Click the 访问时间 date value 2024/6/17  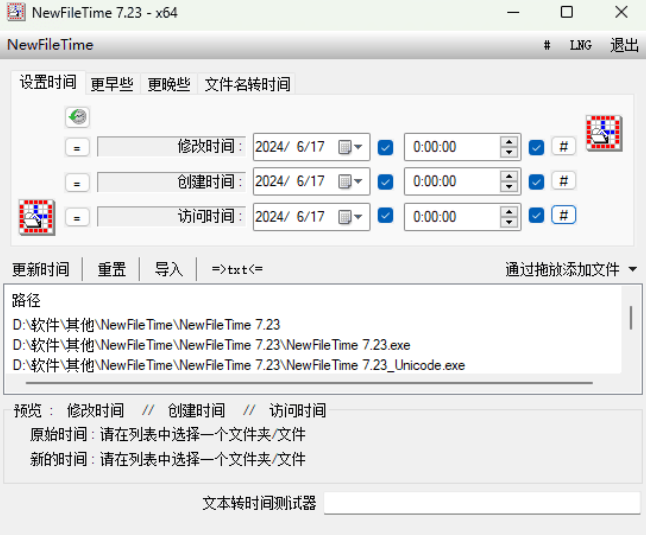pyautogui.click(x=290, y=217)
